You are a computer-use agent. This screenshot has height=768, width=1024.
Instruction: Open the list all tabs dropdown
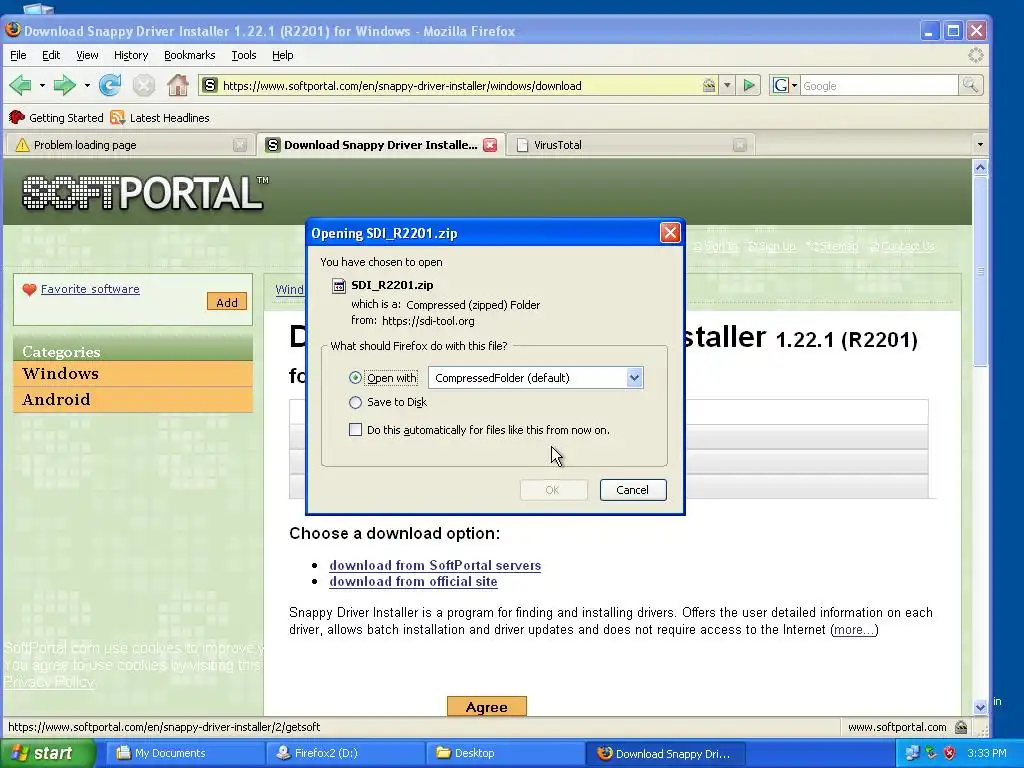pyautogui.click(x=980, y=144)
